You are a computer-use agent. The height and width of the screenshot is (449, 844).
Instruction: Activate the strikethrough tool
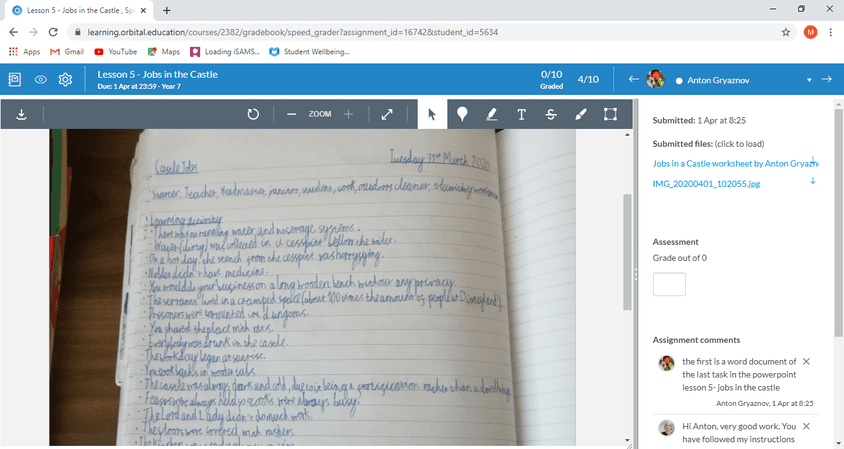coord(551,114)
